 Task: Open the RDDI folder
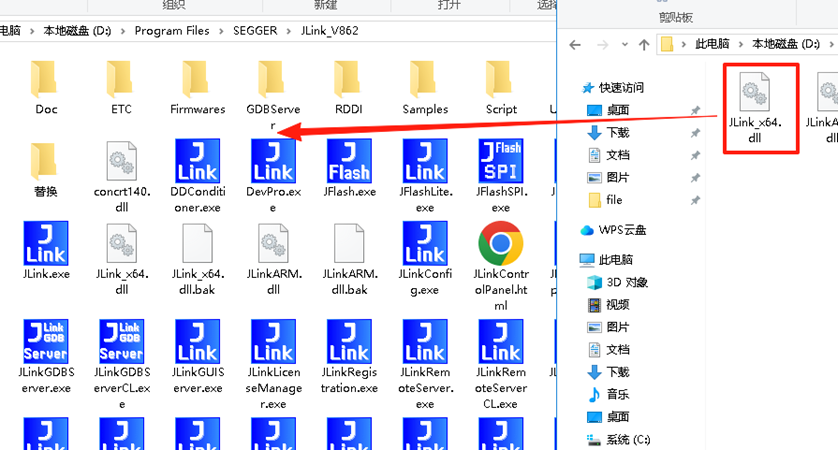[348, 80]
